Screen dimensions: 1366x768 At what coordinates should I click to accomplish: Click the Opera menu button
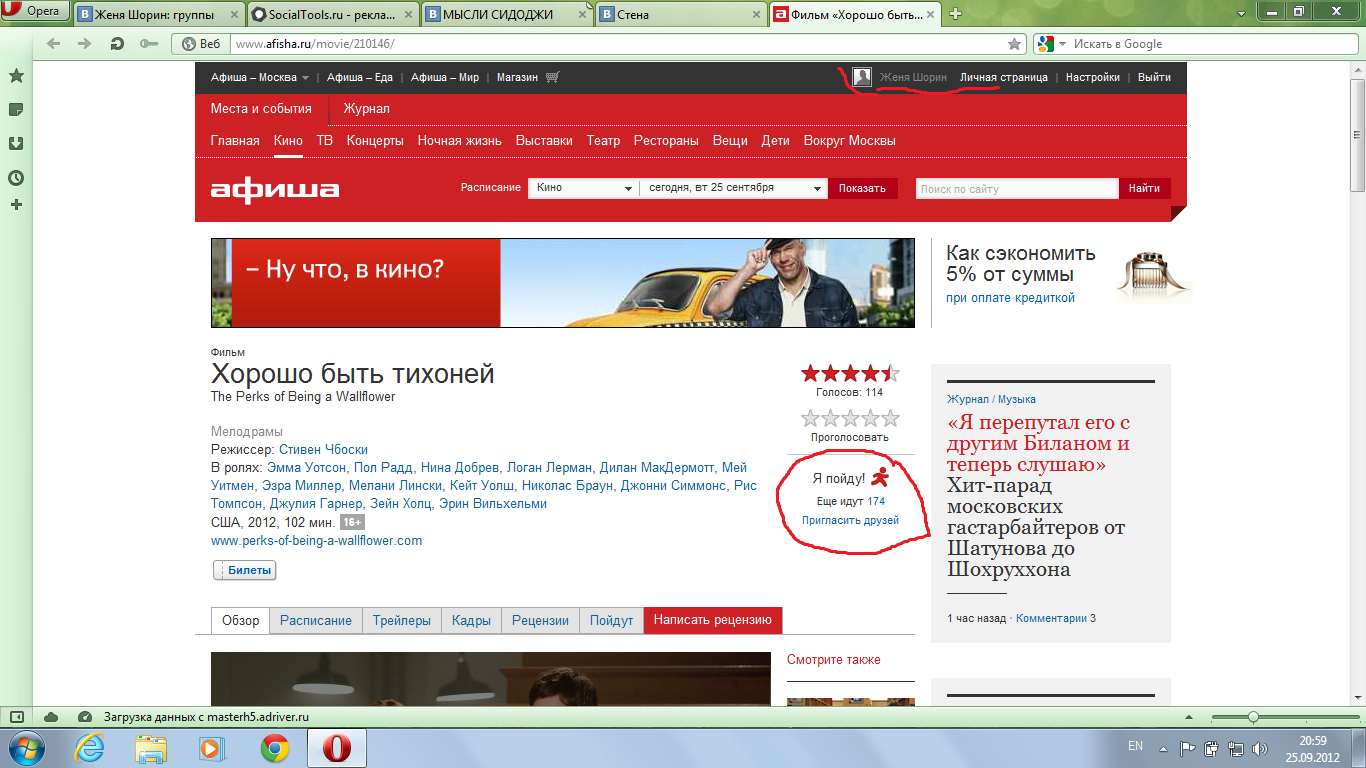point(36,12)
